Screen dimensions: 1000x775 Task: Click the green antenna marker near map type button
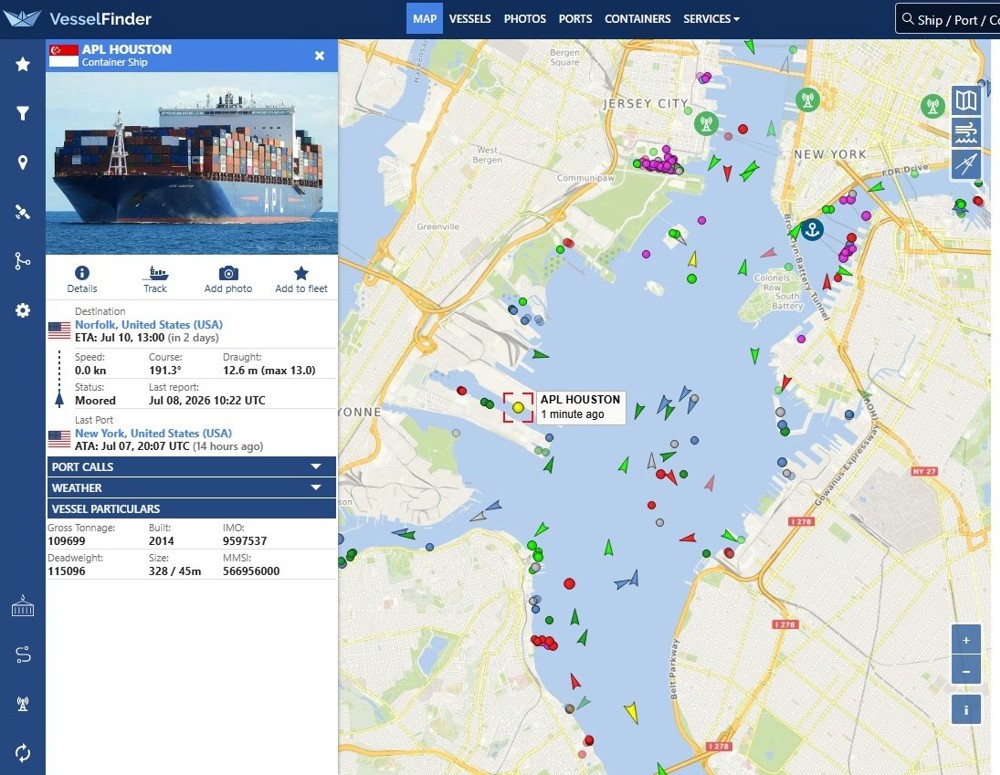pyautogui.click(x=932, y=105)
